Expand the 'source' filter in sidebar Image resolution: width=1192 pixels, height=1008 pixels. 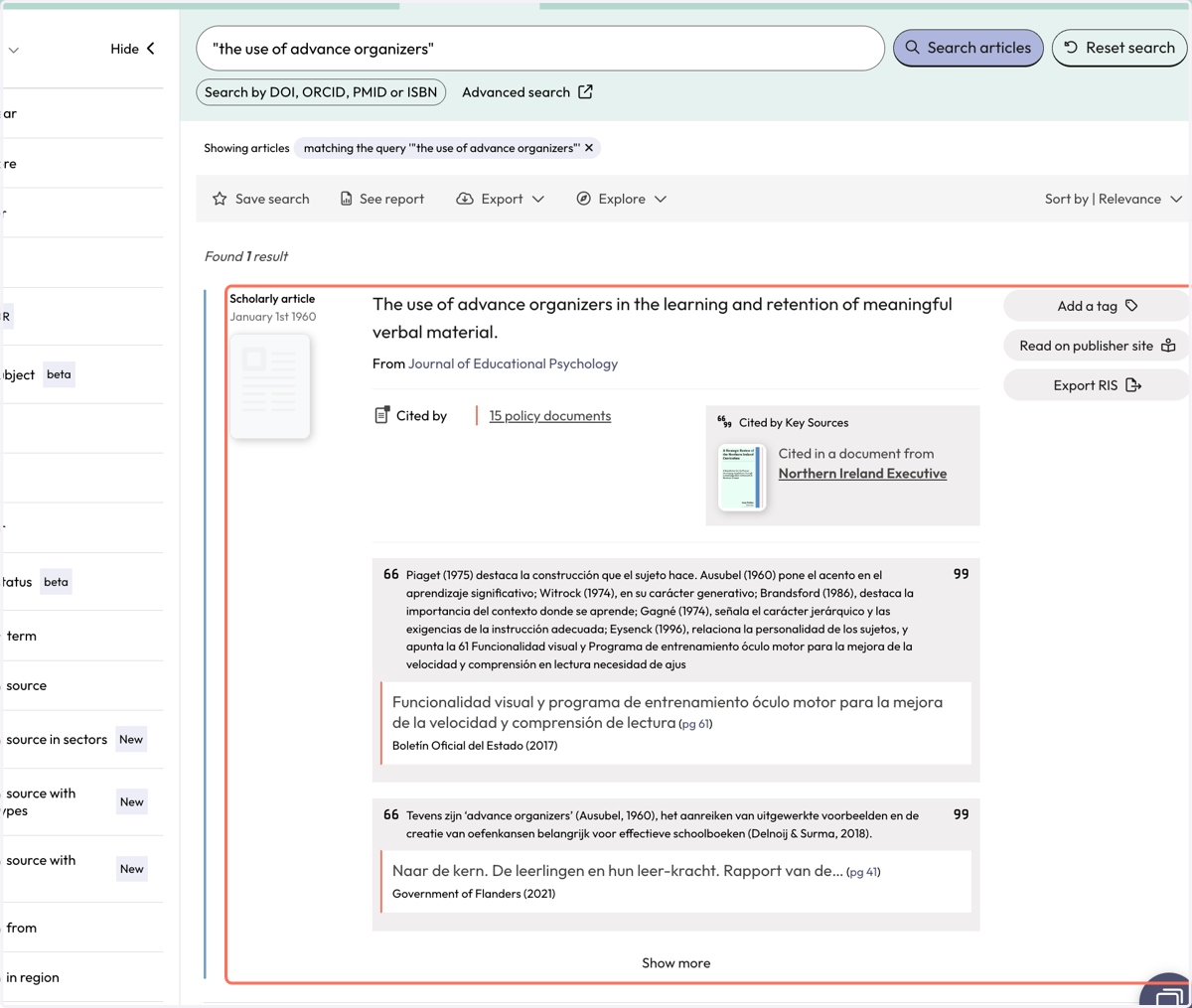point(81,685)
